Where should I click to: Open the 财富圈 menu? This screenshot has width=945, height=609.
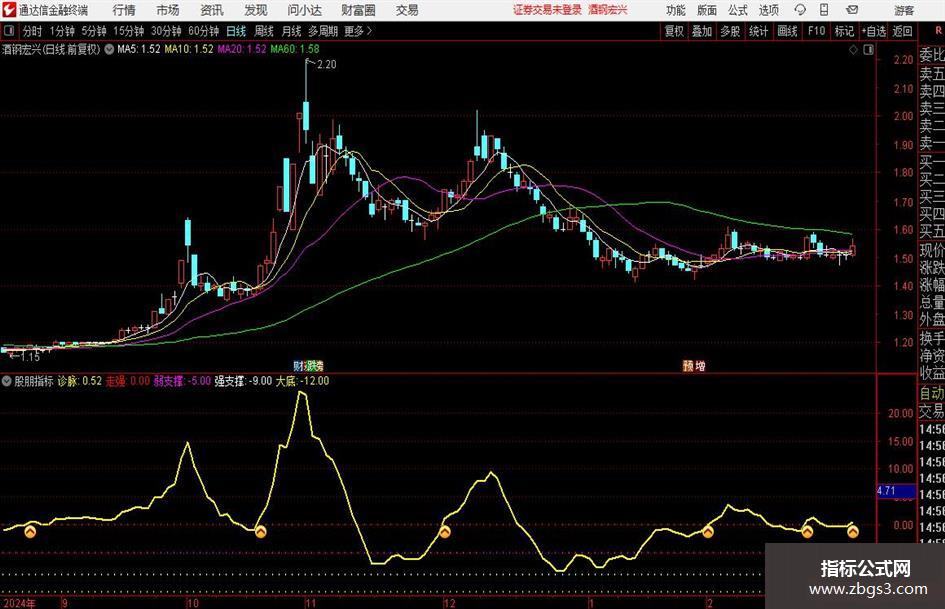tap(358, 10)
